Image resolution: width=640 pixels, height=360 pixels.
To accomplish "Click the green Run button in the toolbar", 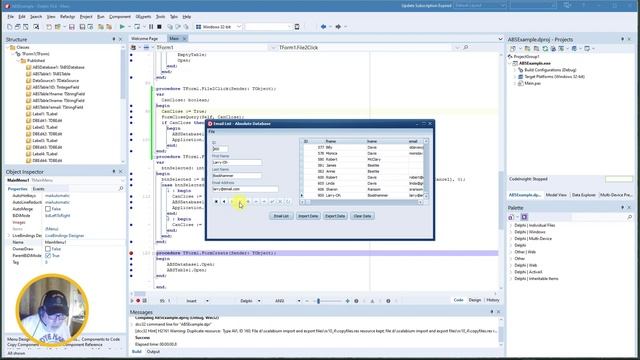I will click(122, 27).
